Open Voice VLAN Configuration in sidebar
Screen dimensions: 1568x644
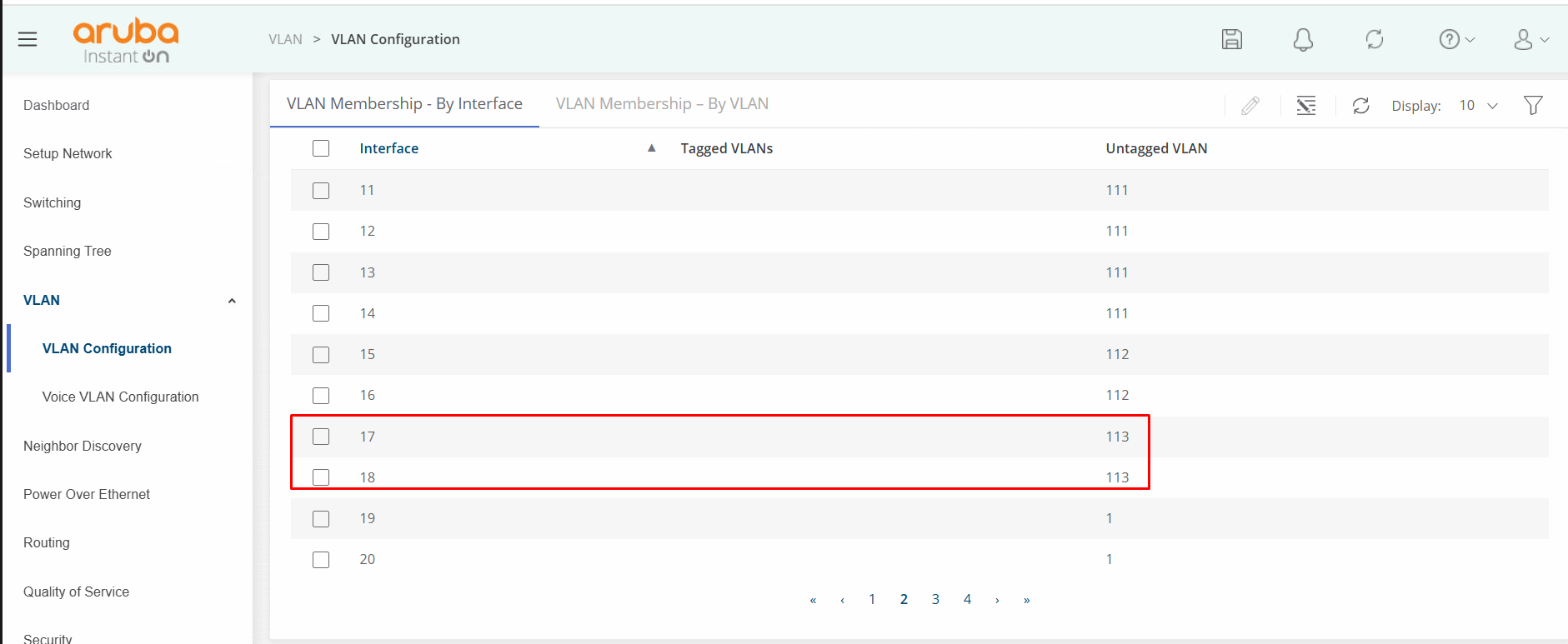pyautogui.click(x=120, y=397)
